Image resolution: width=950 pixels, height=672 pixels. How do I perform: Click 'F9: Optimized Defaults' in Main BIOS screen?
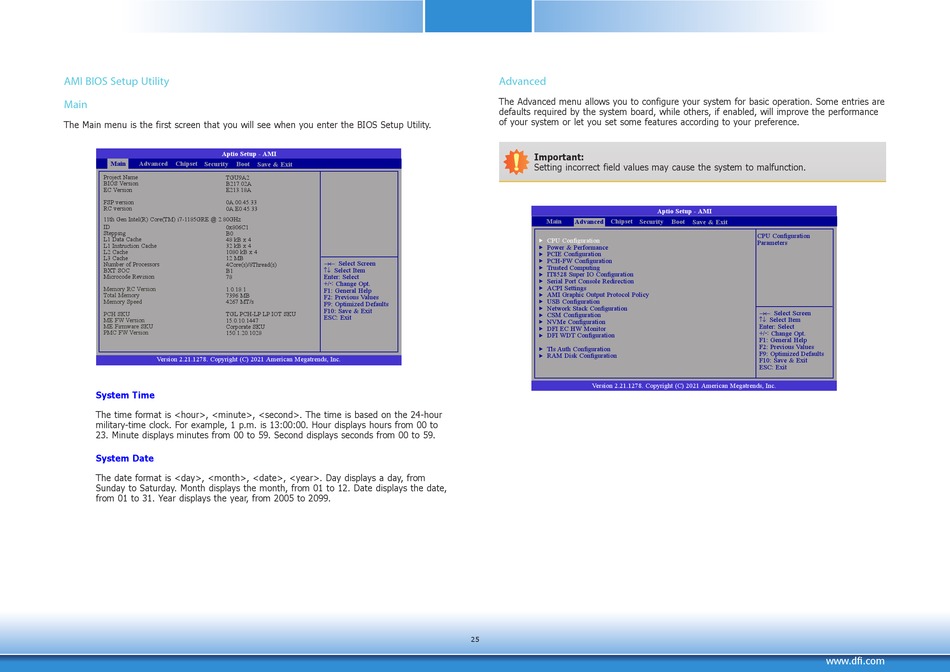356,304
